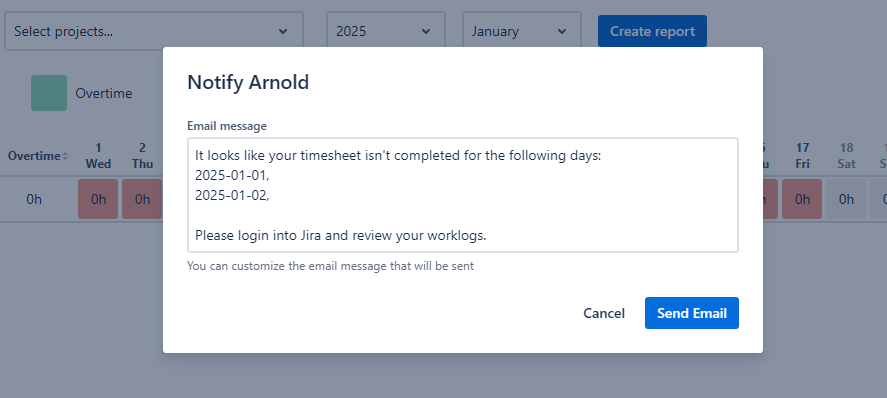
Task: Click the green Overtime legend swatch
Action: coord(49,93)
